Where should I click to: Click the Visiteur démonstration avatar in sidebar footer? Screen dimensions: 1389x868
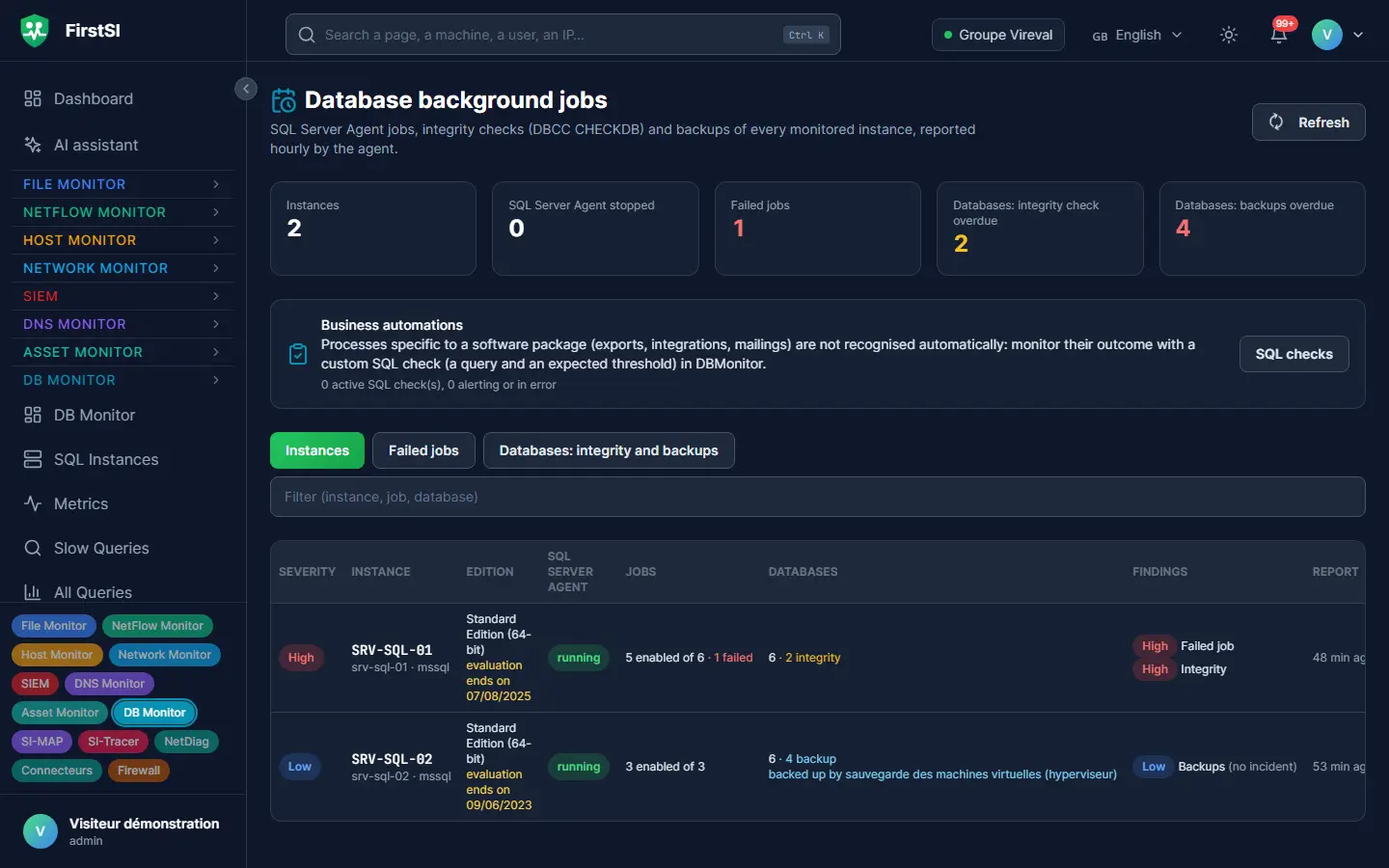41,831
